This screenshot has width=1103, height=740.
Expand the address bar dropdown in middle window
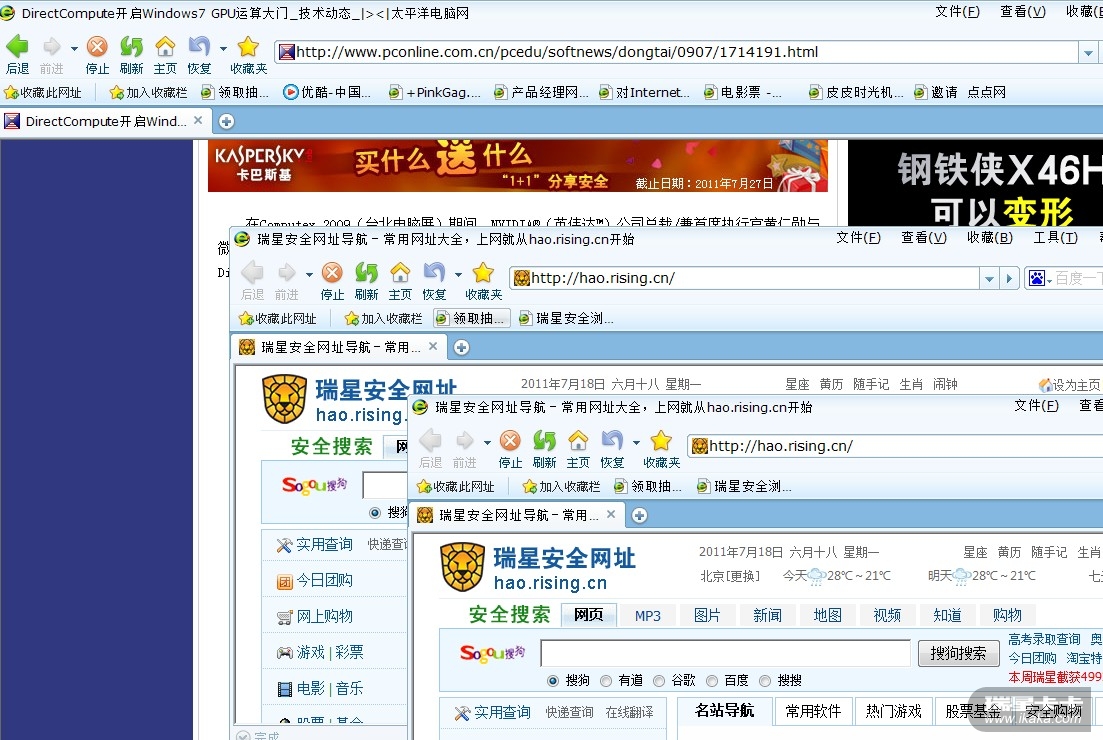pyautogui.click(x=990, y=279)
